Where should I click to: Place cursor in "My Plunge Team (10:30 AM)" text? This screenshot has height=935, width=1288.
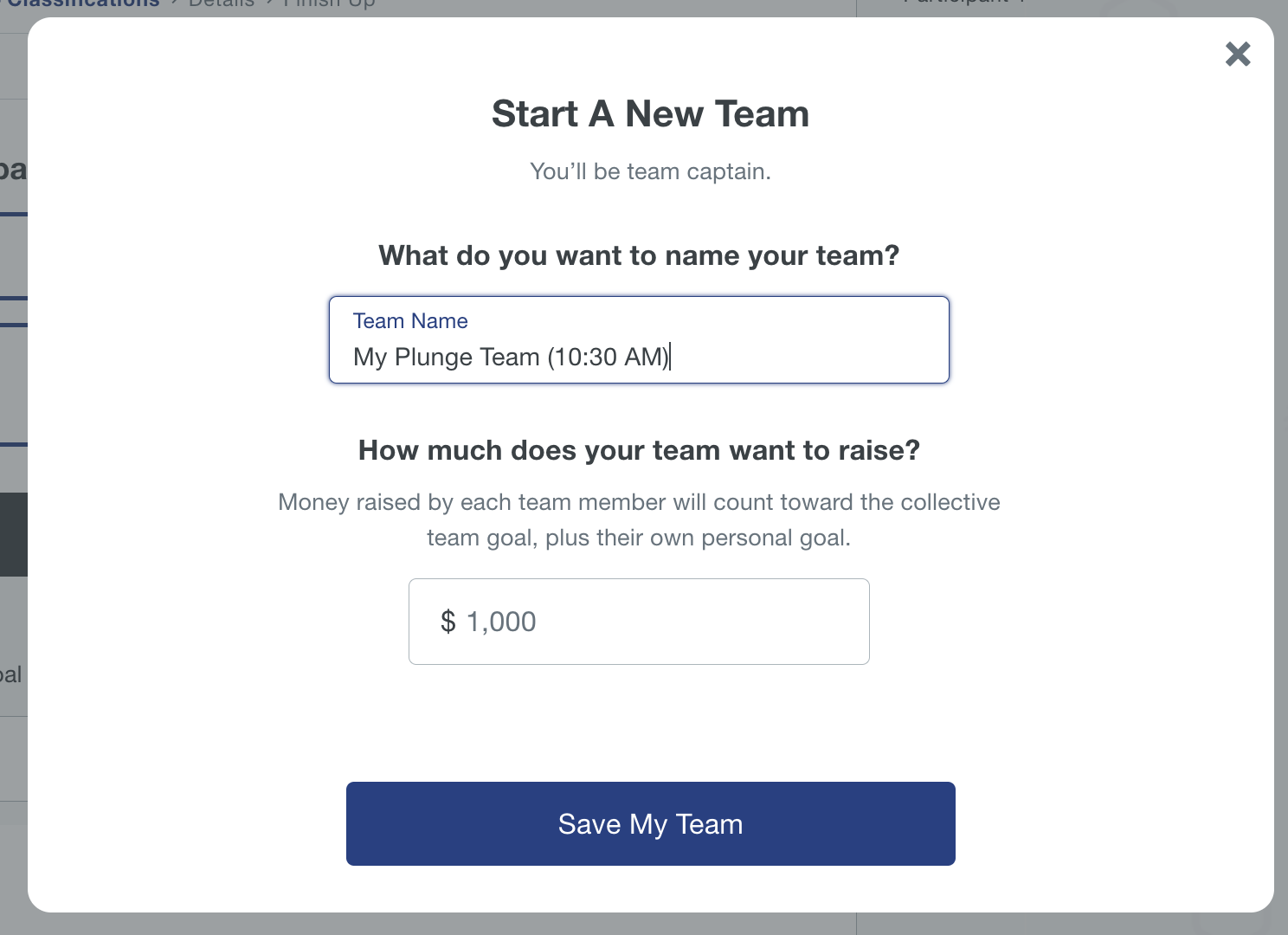click(511, 357)
